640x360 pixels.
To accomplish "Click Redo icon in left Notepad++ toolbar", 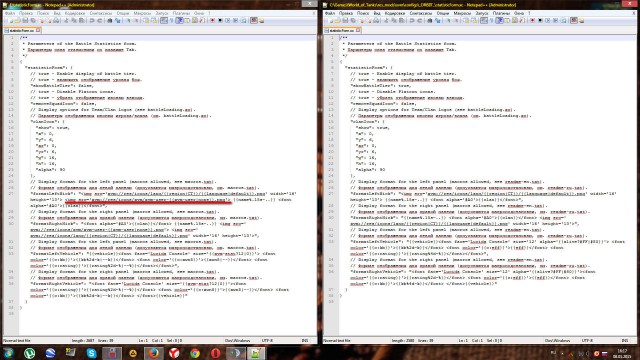I will [99, 20].
